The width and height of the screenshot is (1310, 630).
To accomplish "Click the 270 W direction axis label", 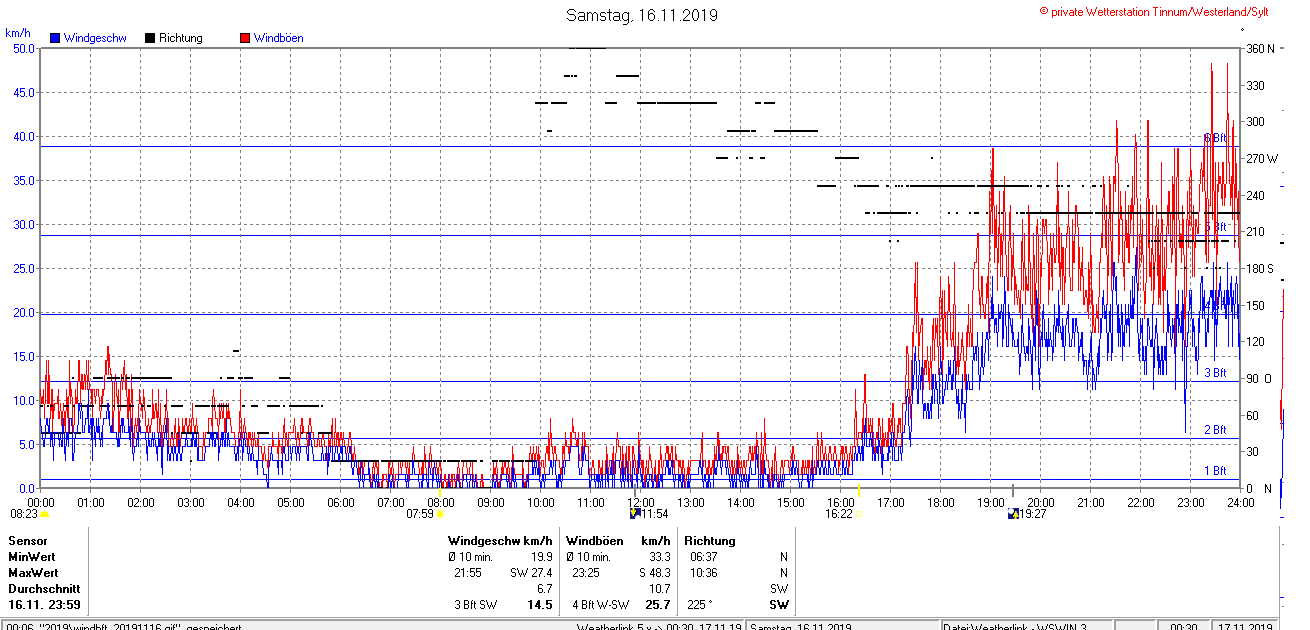I will [x=1261, y=158].
